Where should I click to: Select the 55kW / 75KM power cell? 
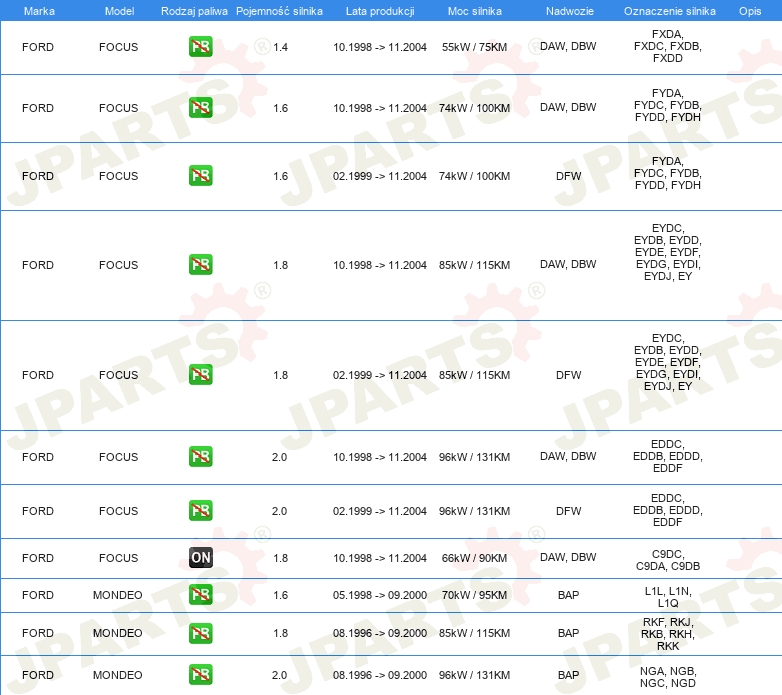[474, 47]
